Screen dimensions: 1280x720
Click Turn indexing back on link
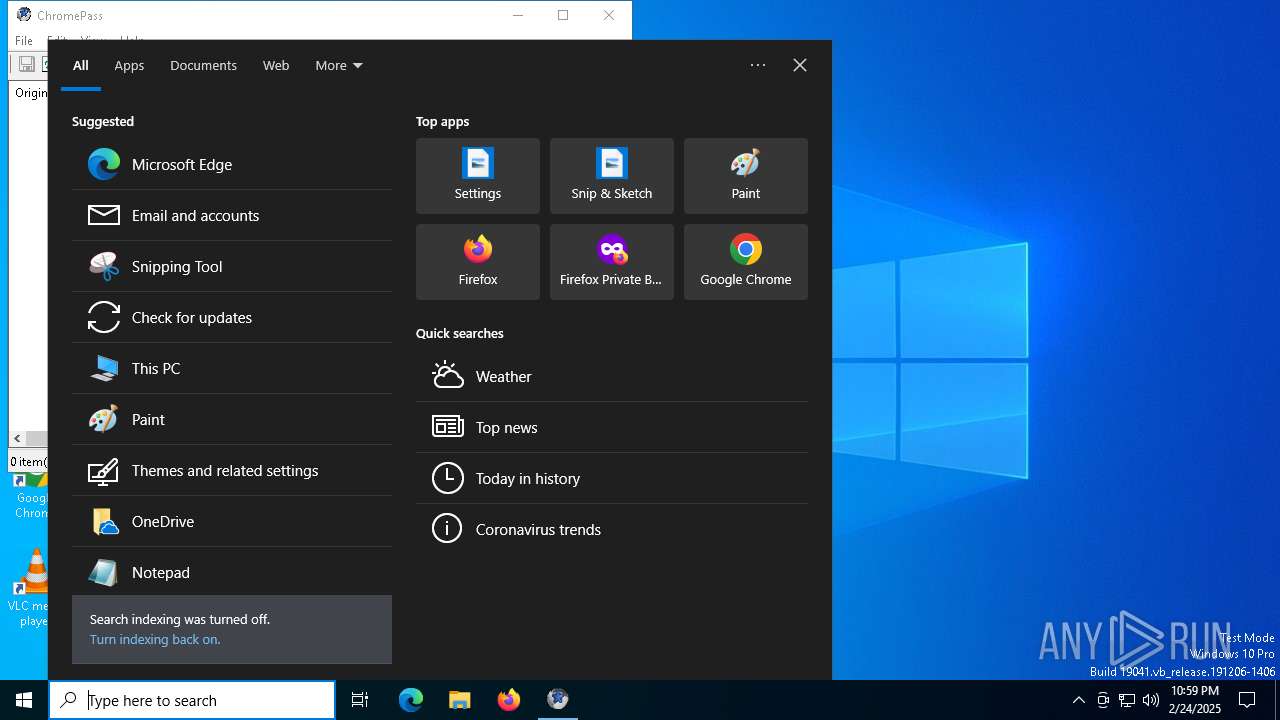pos(155,639)
